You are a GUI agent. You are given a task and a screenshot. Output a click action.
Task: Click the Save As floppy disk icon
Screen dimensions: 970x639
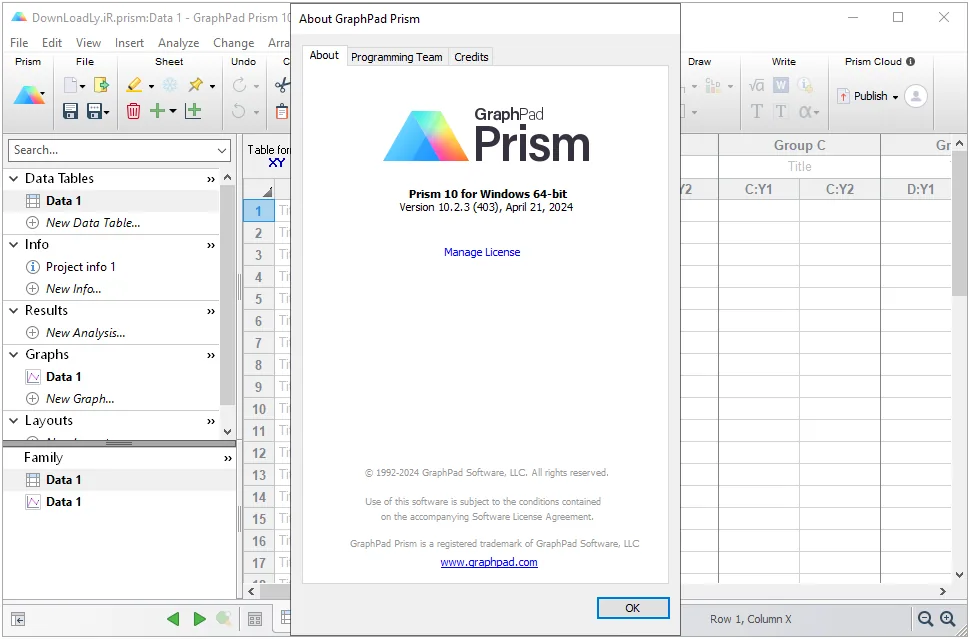pos(95,111)
